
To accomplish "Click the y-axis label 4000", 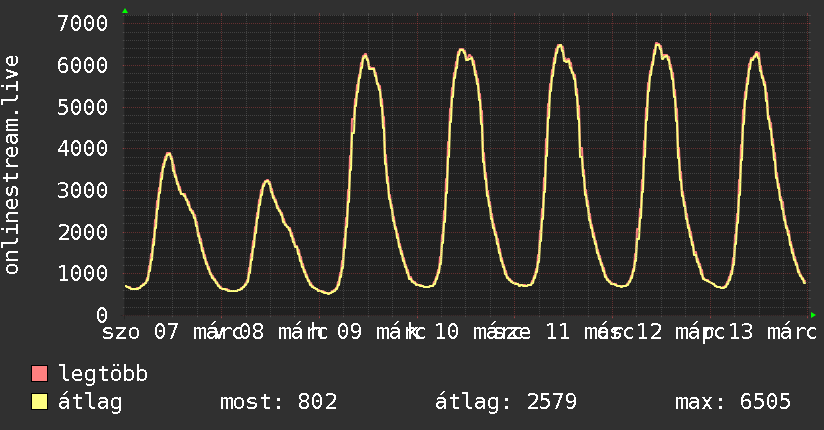I will tap(83, 148).
